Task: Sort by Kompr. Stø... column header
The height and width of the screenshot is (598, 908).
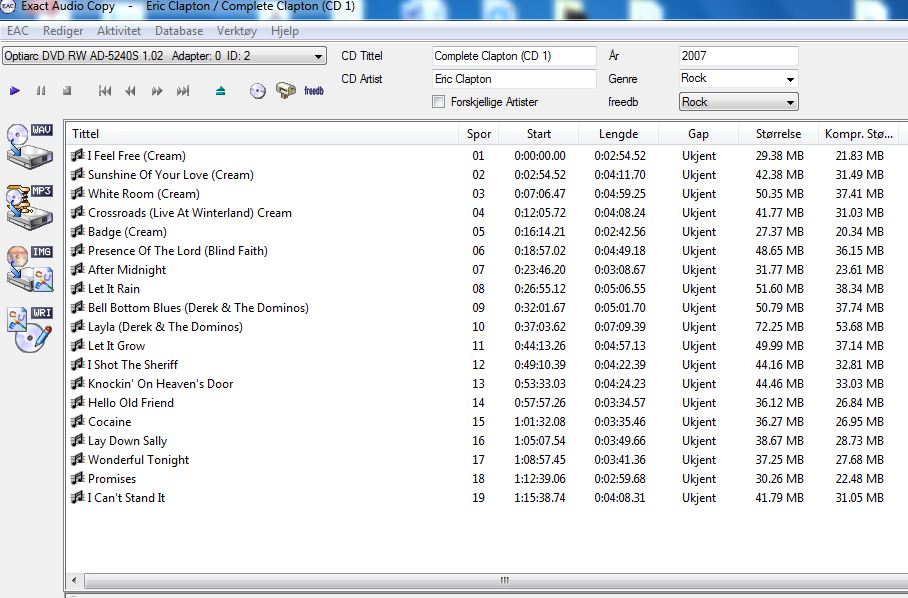Action: pyautogui.click(x=859, y=134)
